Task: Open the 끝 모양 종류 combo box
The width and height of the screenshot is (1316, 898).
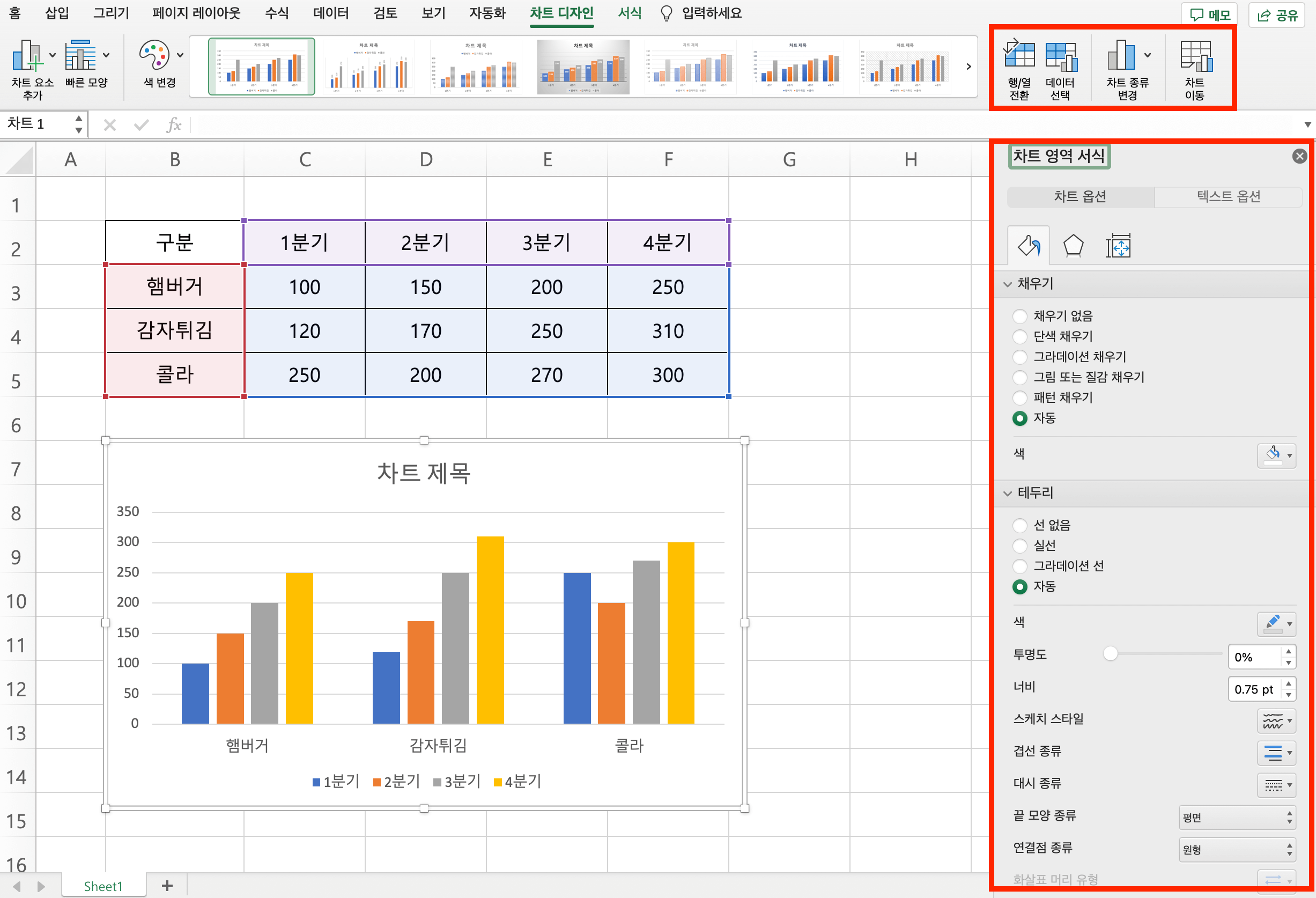Action: click(x=1237, y=817)
